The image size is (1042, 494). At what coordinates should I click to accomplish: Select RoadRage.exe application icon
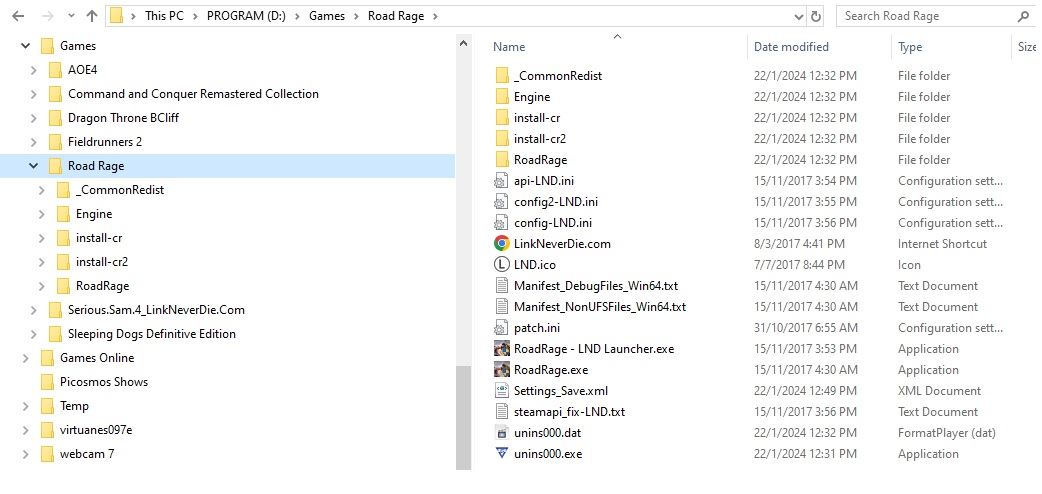tap(502, 370)
